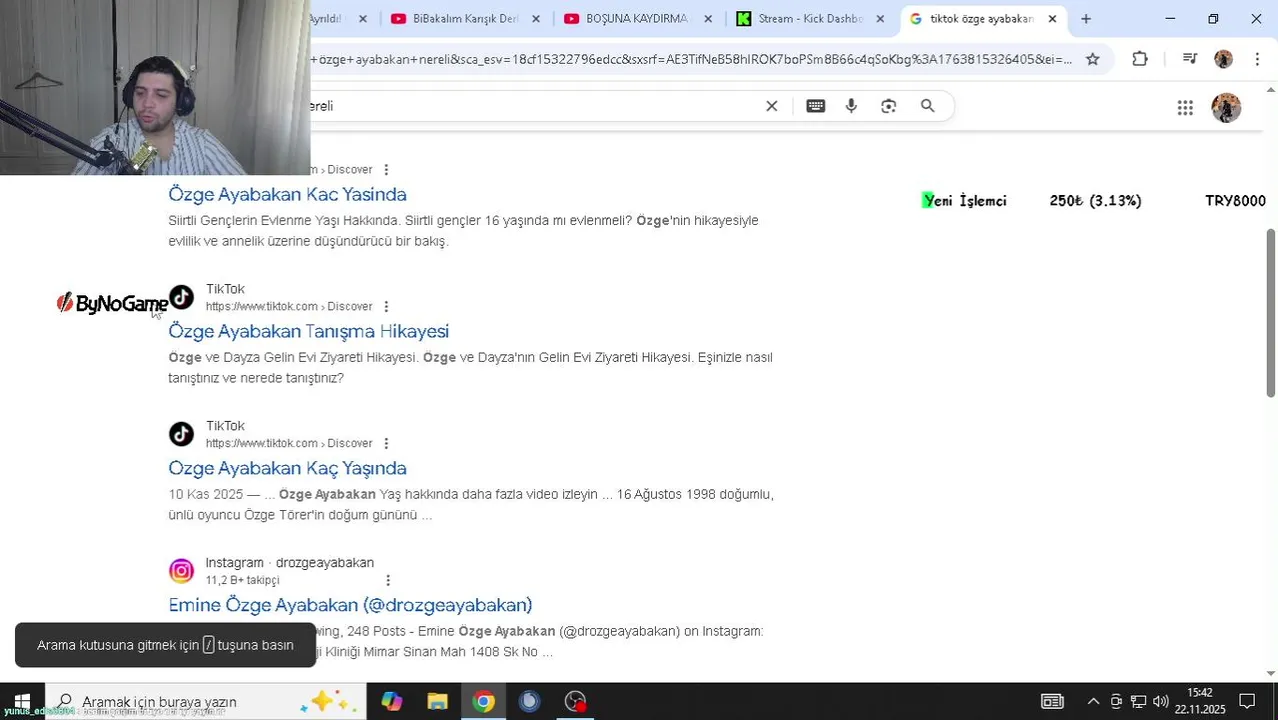Submit search with the magnifier icon
The width and height of the screenshot is (1278, 720).
(927, 106)
